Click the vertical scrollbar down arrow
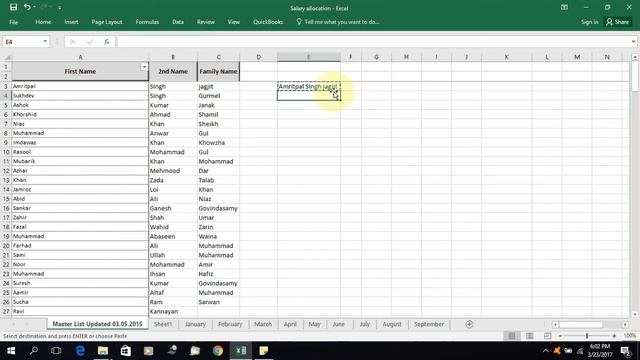This screenshot has width=640, height=360. pyautogui.click(x=635, y=314)
